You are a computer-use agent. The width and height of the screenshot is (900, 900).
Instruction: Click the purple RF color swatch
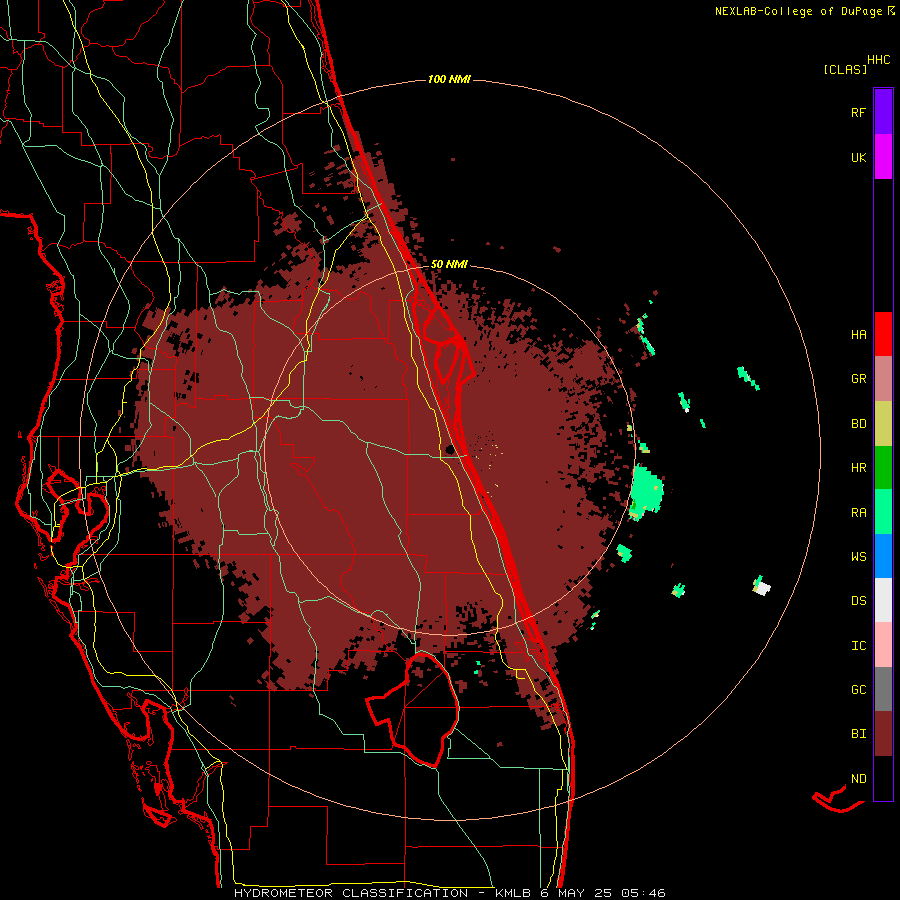(x=883, y=112)
